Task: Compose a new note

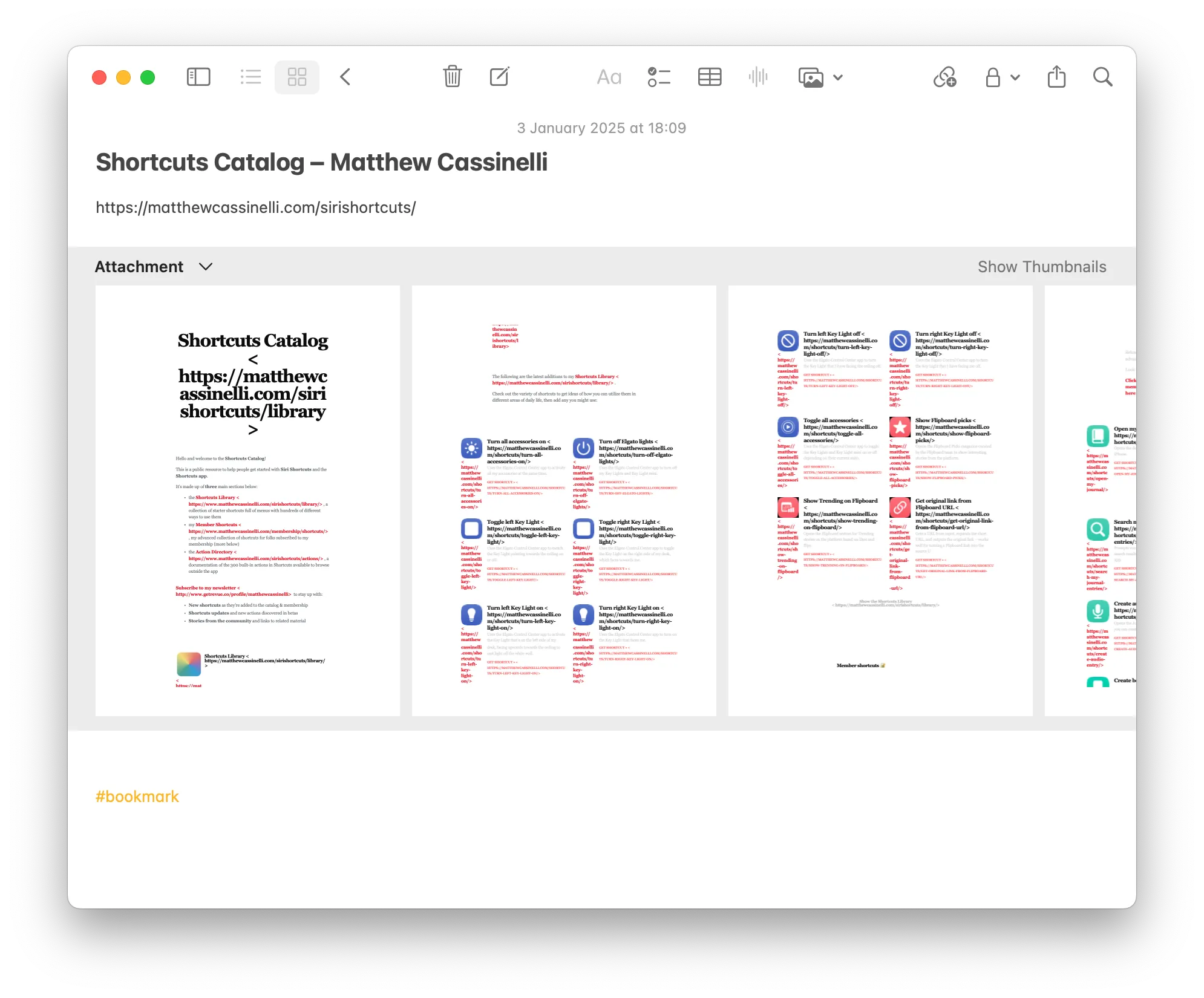Action: 500,77
